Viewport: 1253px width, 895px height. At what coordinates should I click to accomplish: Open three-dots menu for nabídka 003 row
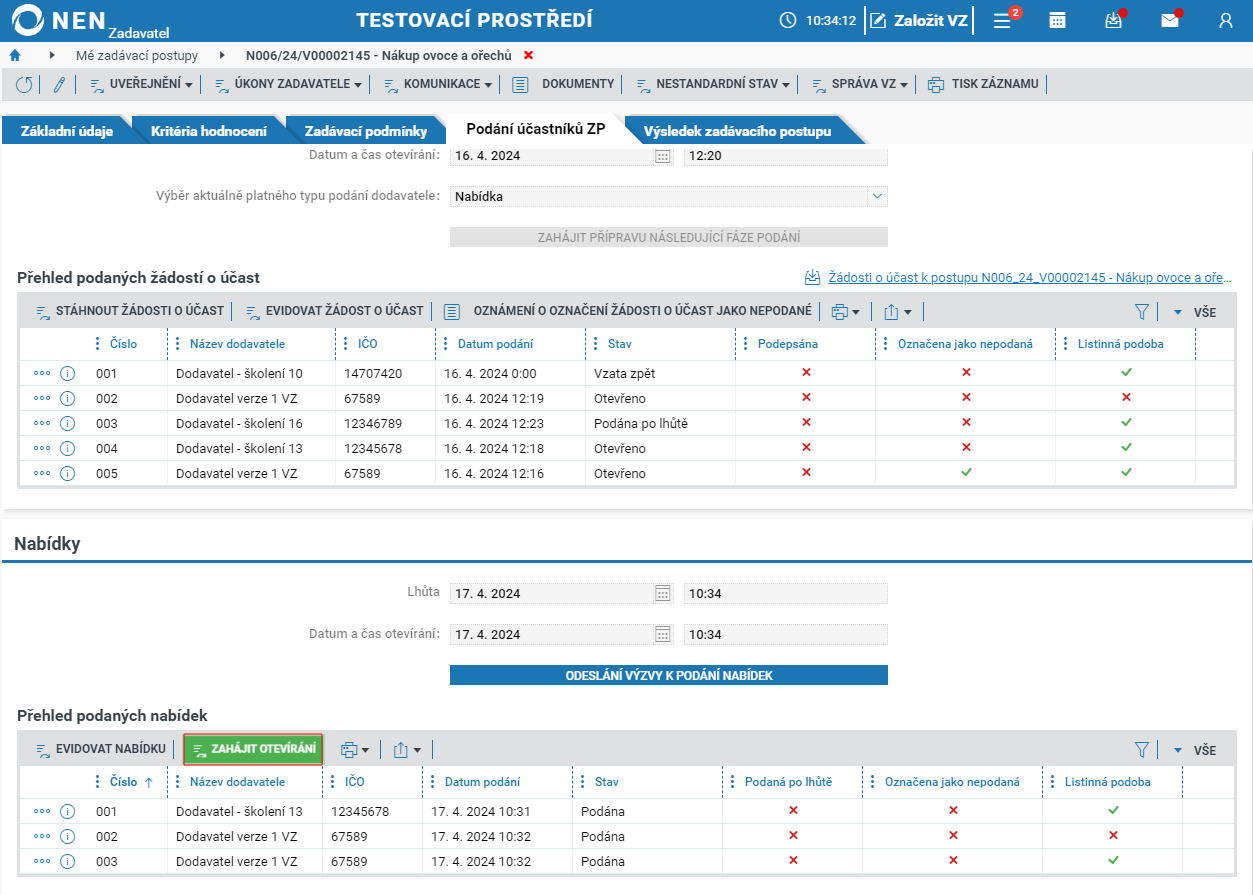point(42,861)
